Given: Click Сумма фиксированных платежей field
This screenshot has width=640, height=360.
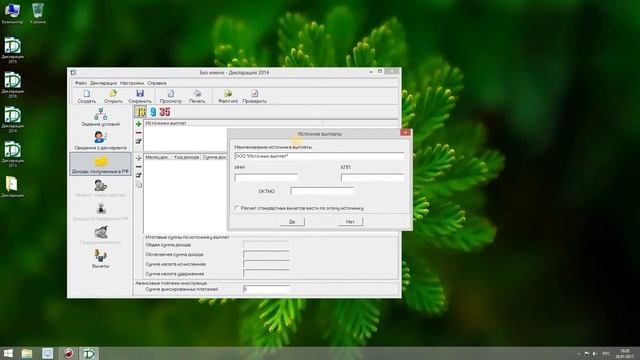Looking at the screenshot, I should [x=266, y=289].
